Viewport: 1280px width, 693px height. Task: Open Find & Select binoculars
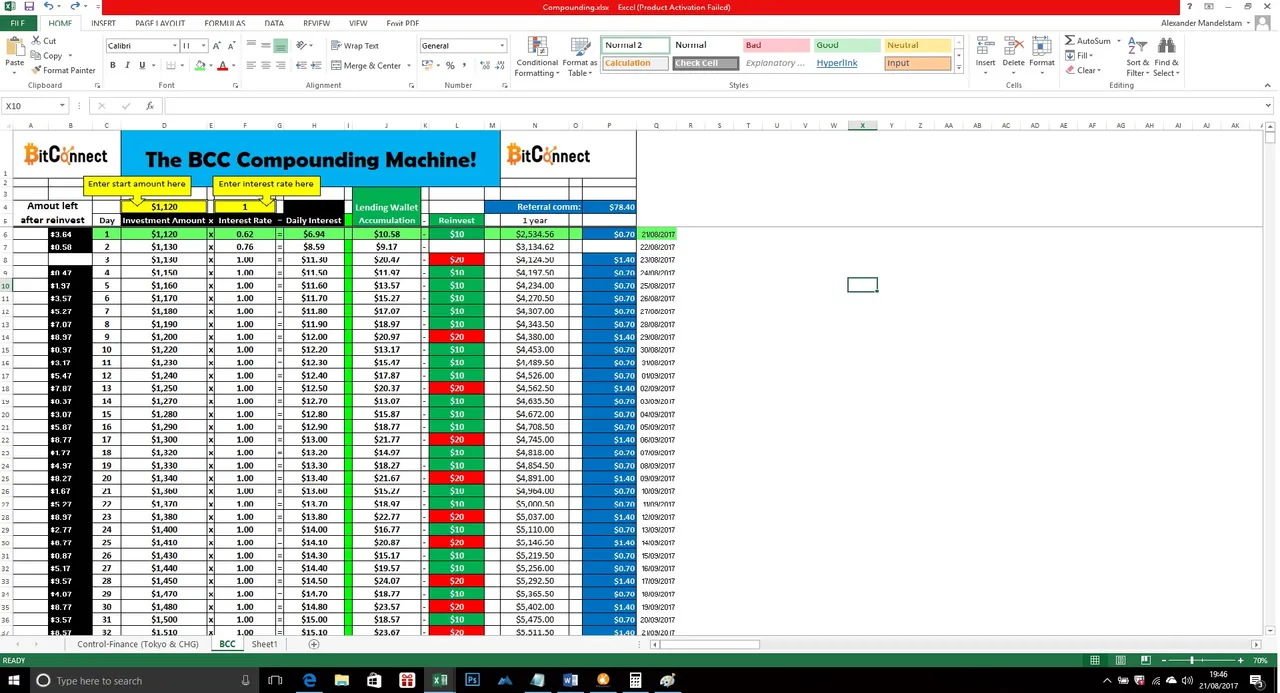1166,57
